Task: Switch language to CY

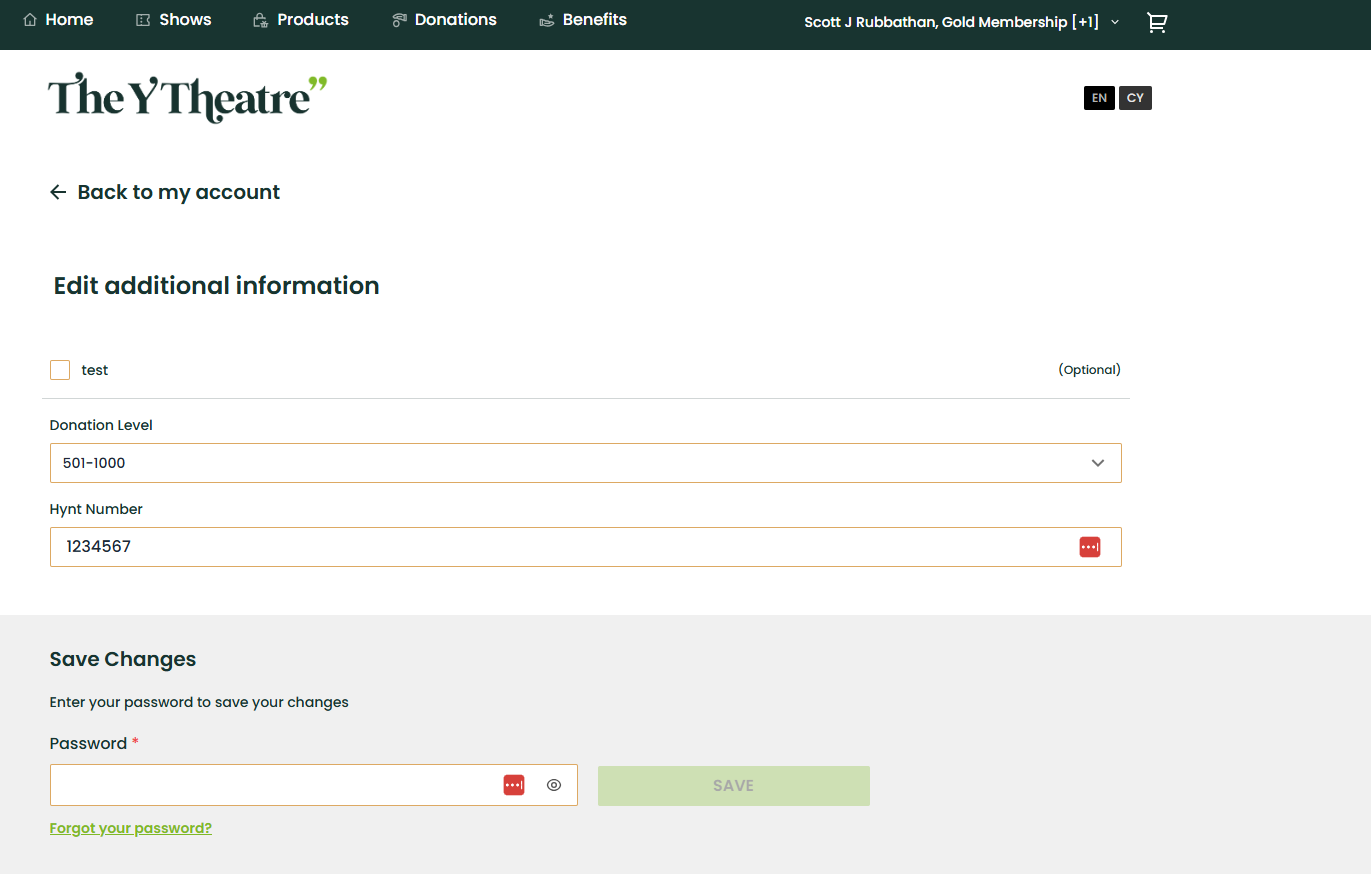Action: click(1135, 98)
